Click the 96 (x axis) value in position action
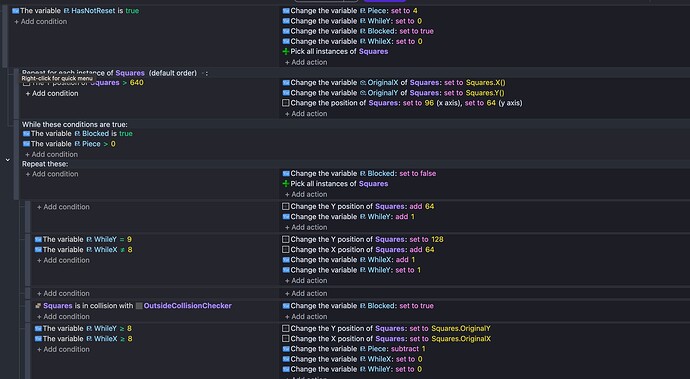690x379 pixels. tap(429, 103)
